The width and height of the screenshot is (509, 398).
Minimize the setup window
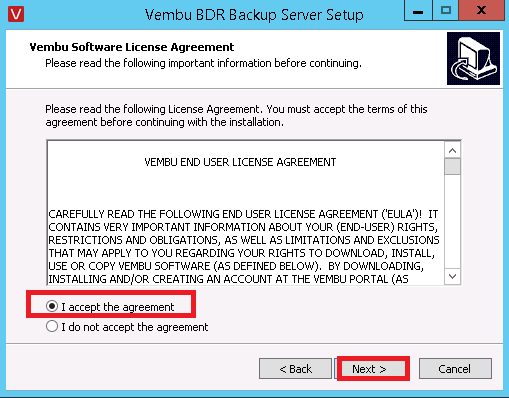pyautogui.click(x=418, y=11)
